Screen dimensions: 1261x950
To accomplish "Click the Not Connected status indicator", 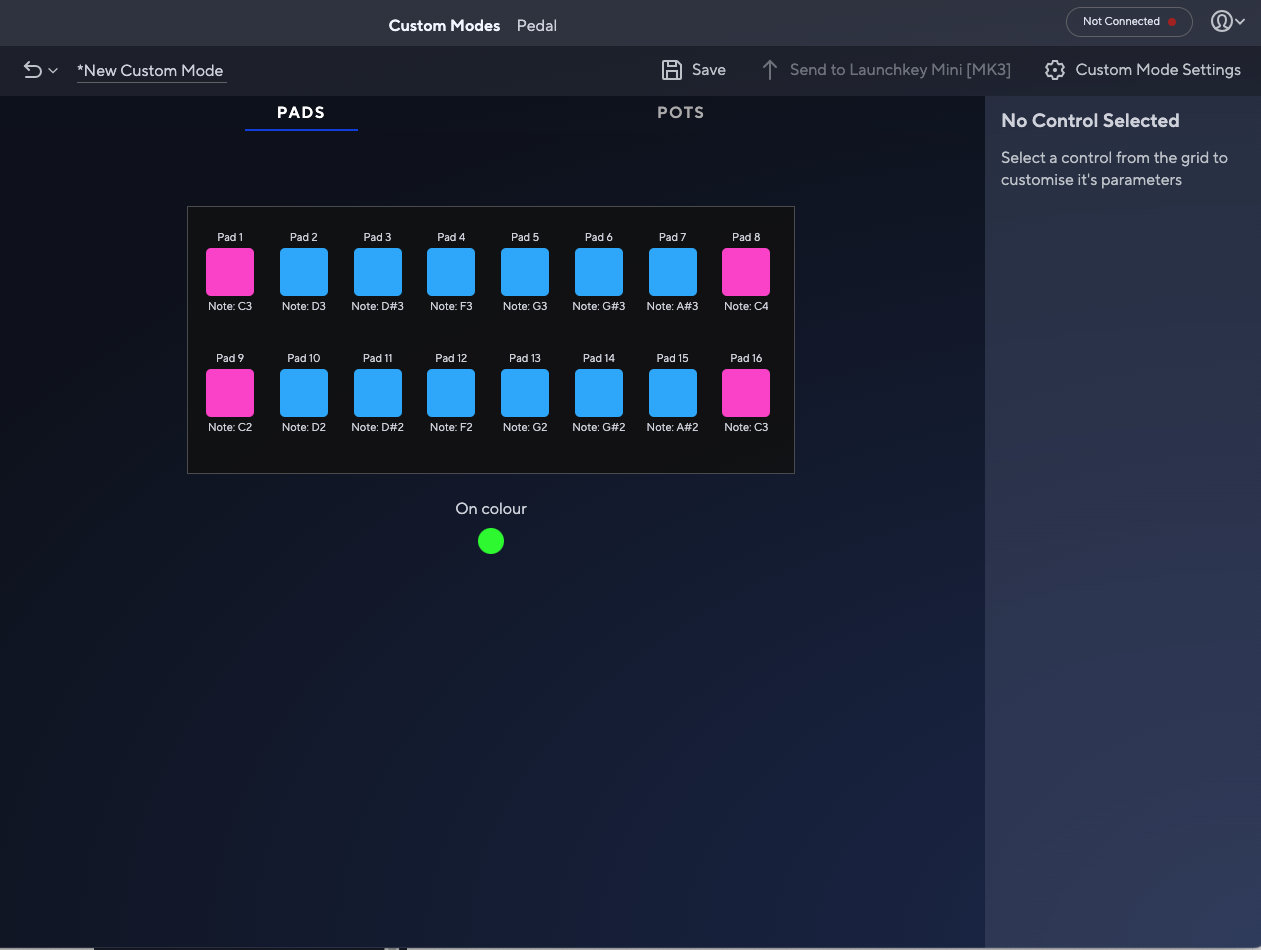I will coord(1129,22).
